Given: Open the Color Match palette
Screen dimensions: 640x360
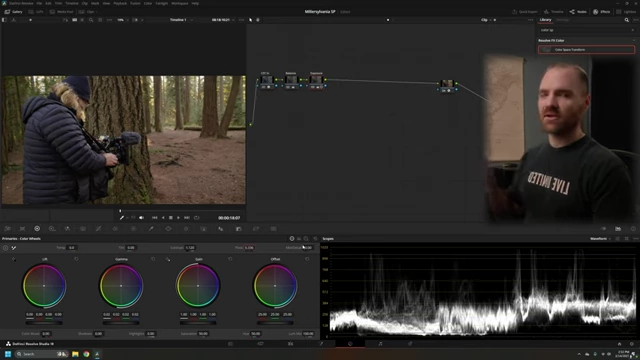Looking at the screenshot, I should (x=22, y=229).
